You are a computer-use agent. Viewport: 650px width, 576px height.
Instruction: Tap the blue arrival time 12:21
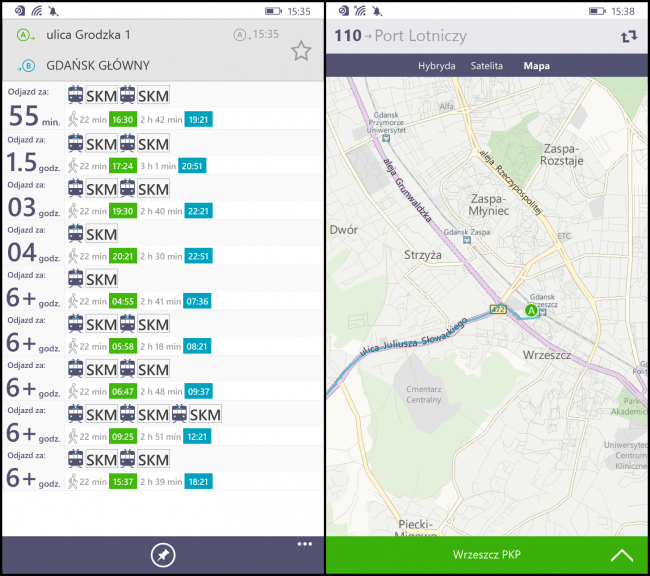(x=197, y=437)
